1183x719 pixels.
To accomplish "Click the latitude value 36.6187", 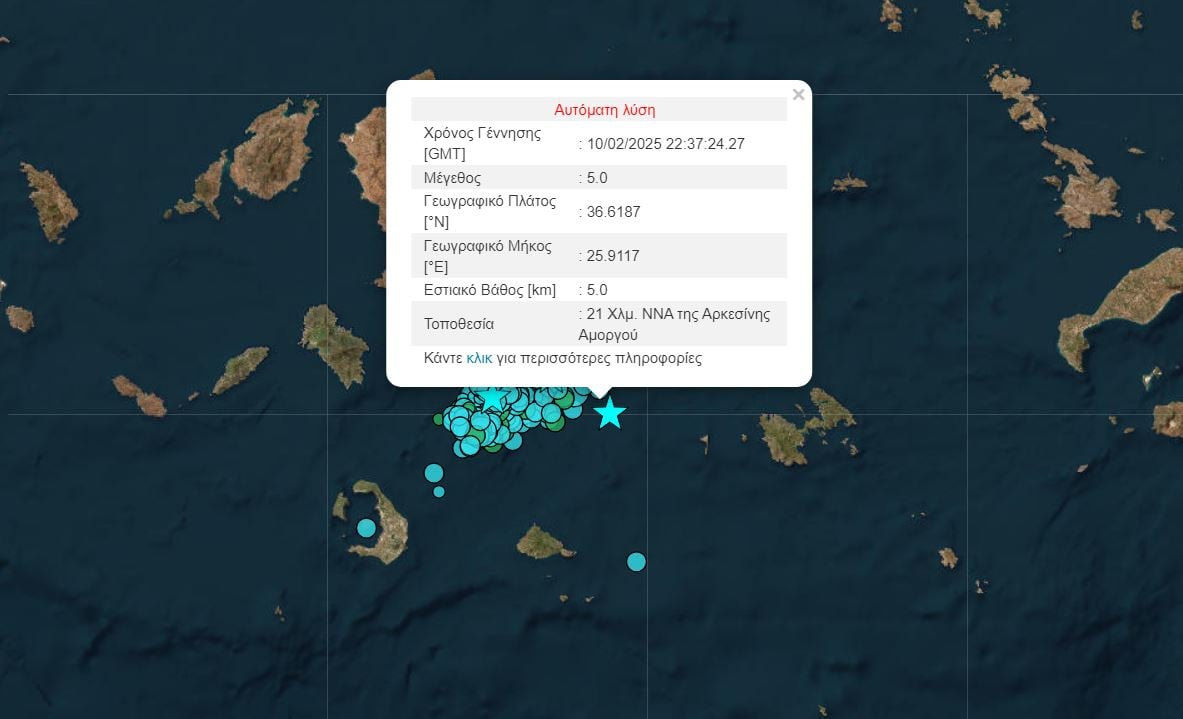I will (613, 212).
